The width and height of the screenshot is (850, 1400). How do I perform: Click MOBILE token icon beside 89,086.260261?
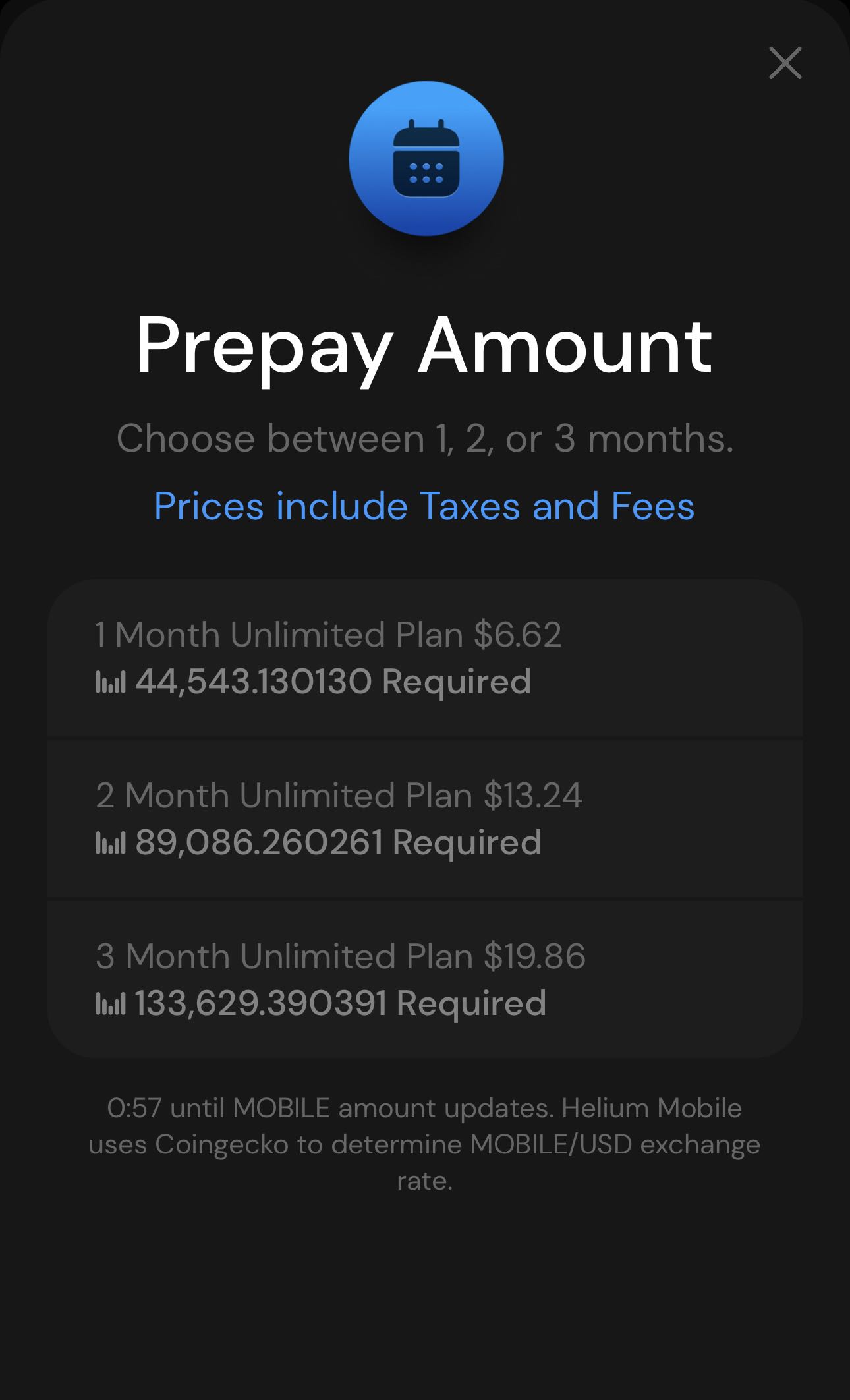click(110, 843)
